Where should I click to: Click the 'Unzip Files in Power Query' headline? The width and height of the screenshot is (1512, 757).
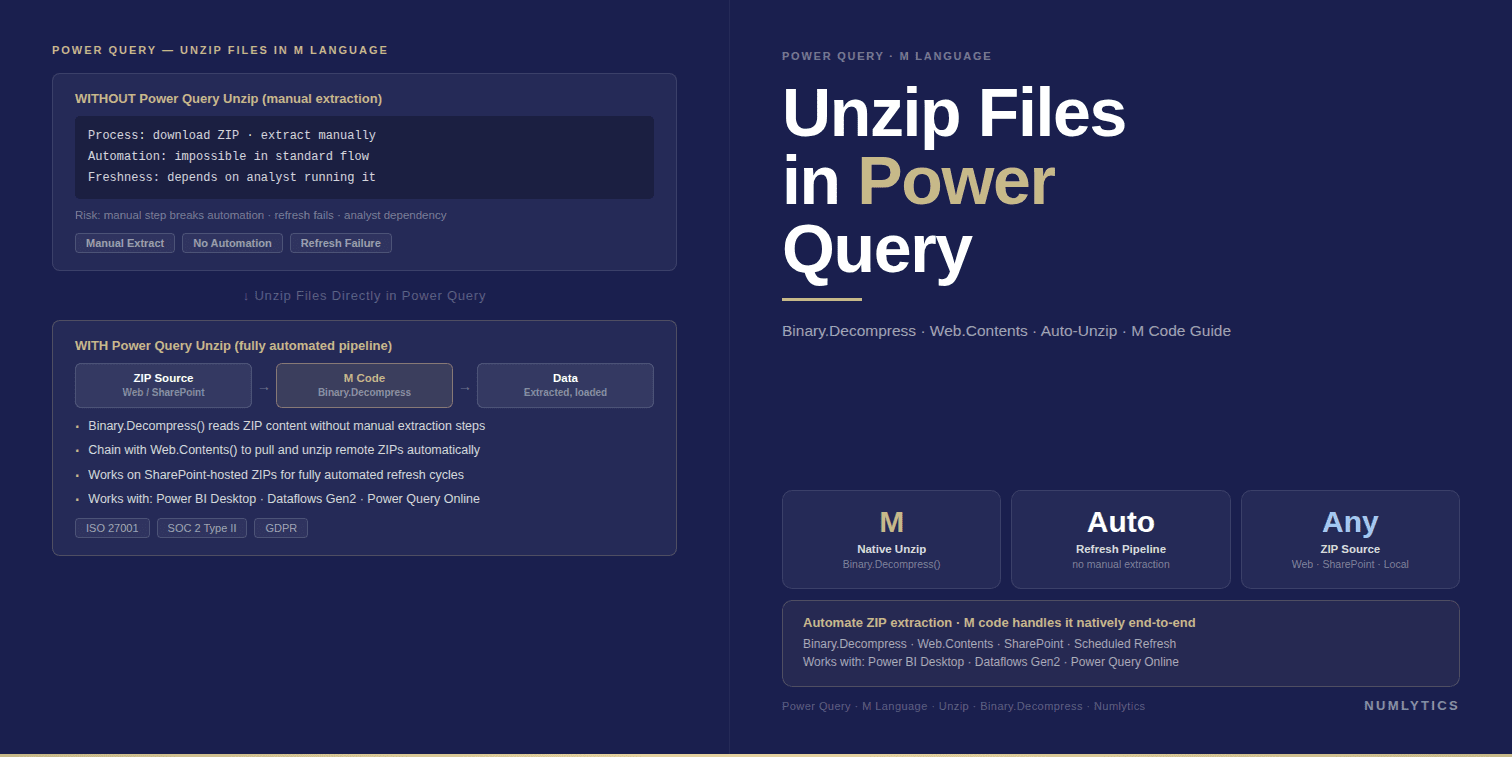coord(954,182)
